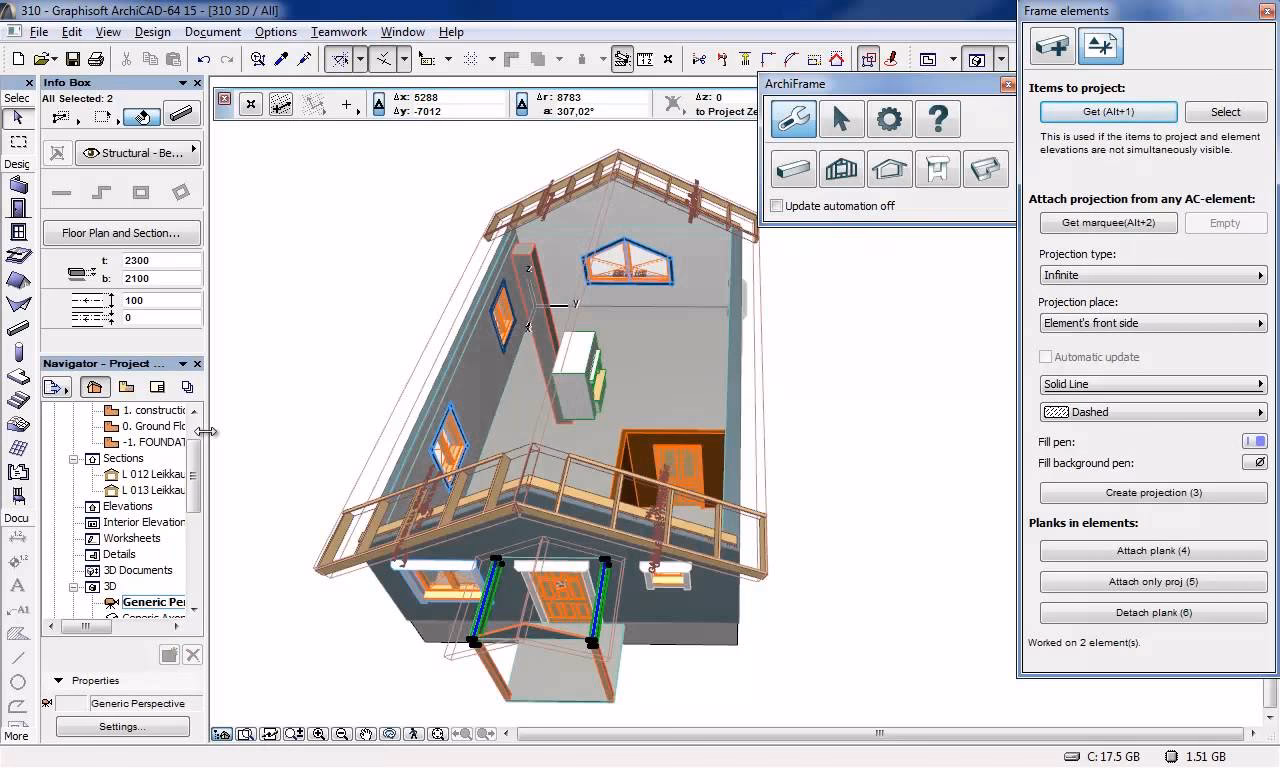Open the Teamwork menu
The width and height of the screenshot is (1280, 768).
[339, 32]
